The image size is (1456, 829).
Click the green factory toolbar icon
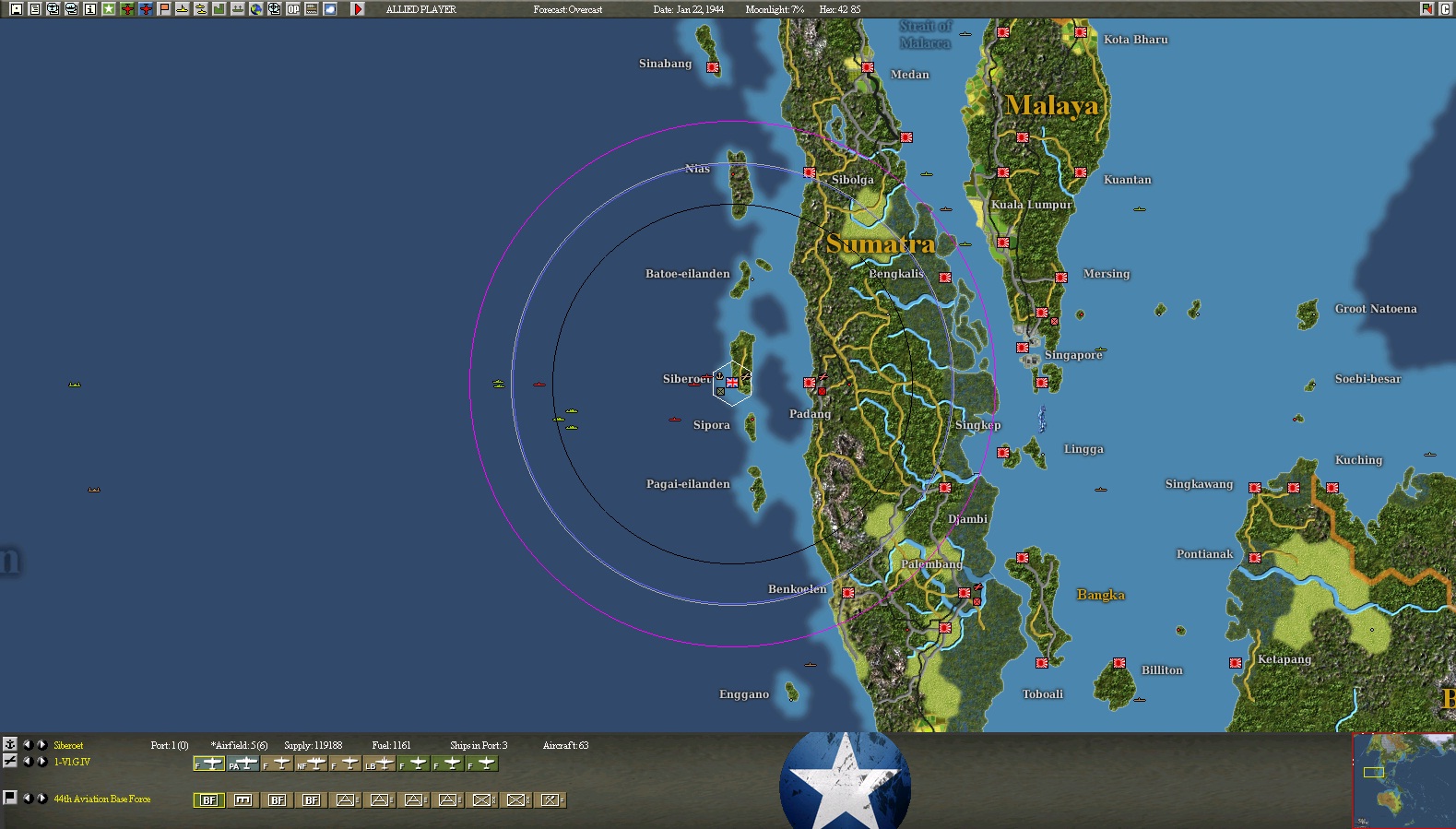coord(219,9)
